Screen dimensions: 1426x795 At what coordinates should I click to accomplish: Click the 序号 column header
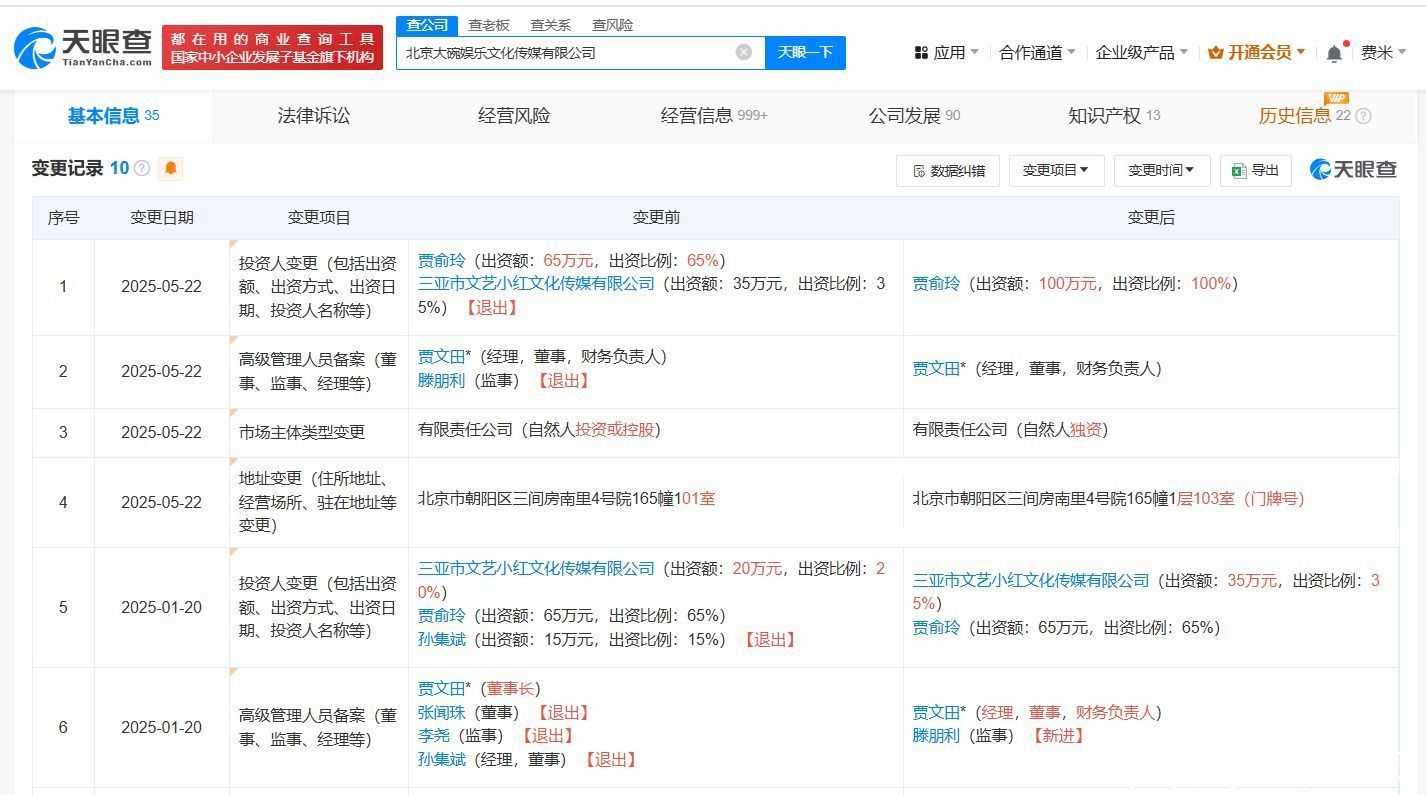pyautogui.click(x=64, y=217)
